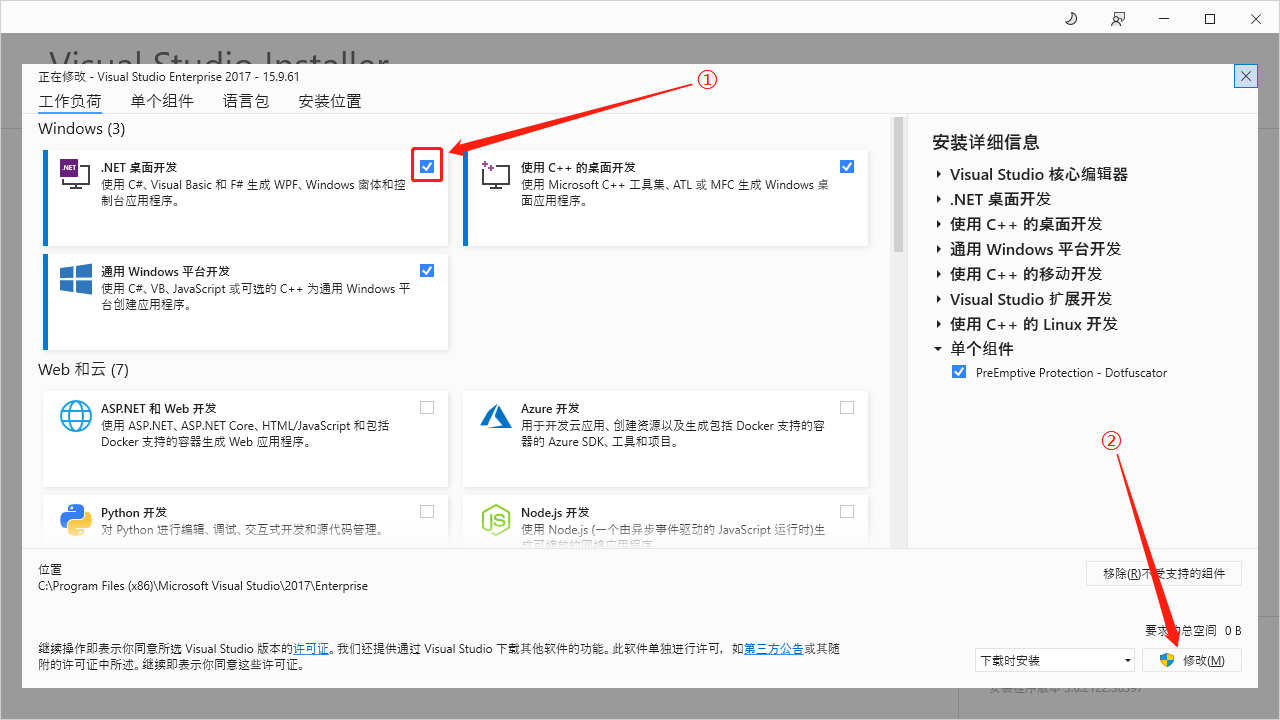Click the Python 开发 logo icon
Screen dimensions: 1280x720
click(x=76, y=518)
